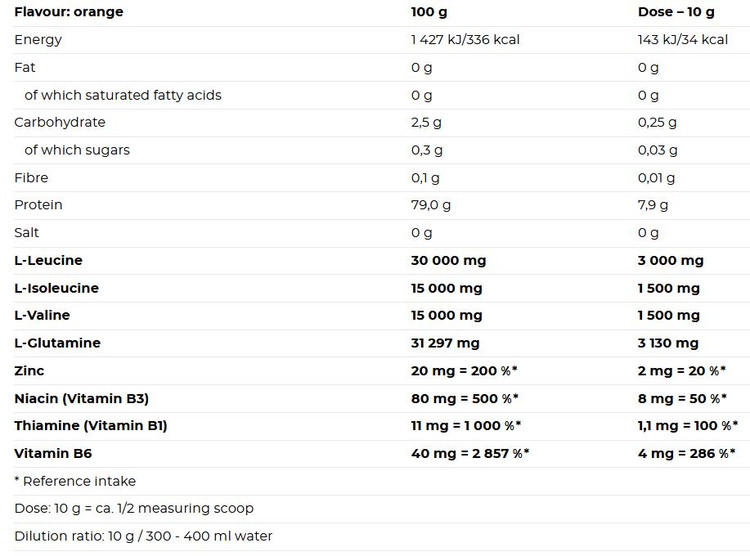The height and width of the screenshot is (556, 750).
Task: Click the '* Reference intake' footnote
Action: [75, 481]
